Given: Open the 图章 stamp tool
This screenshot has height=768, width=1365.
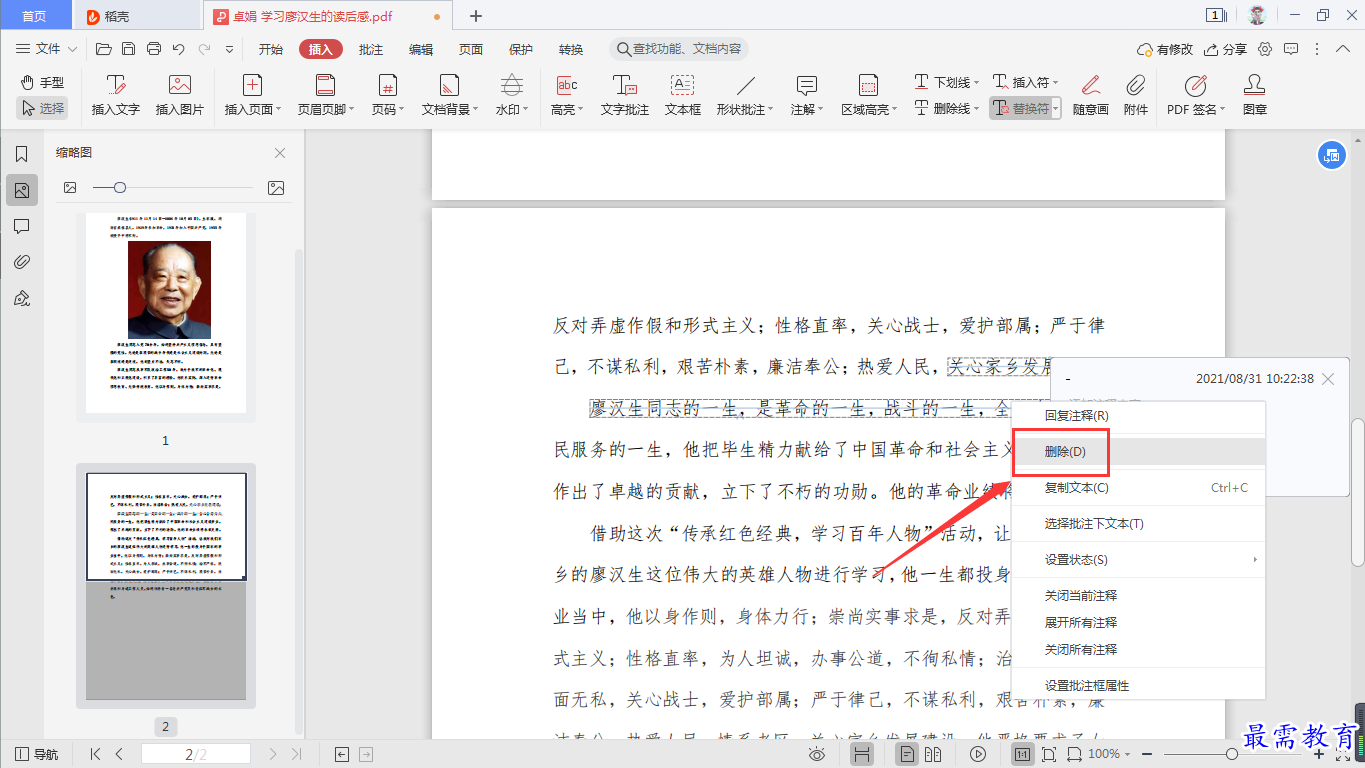Looking at the screenshot, I should tap(1255, 95).
